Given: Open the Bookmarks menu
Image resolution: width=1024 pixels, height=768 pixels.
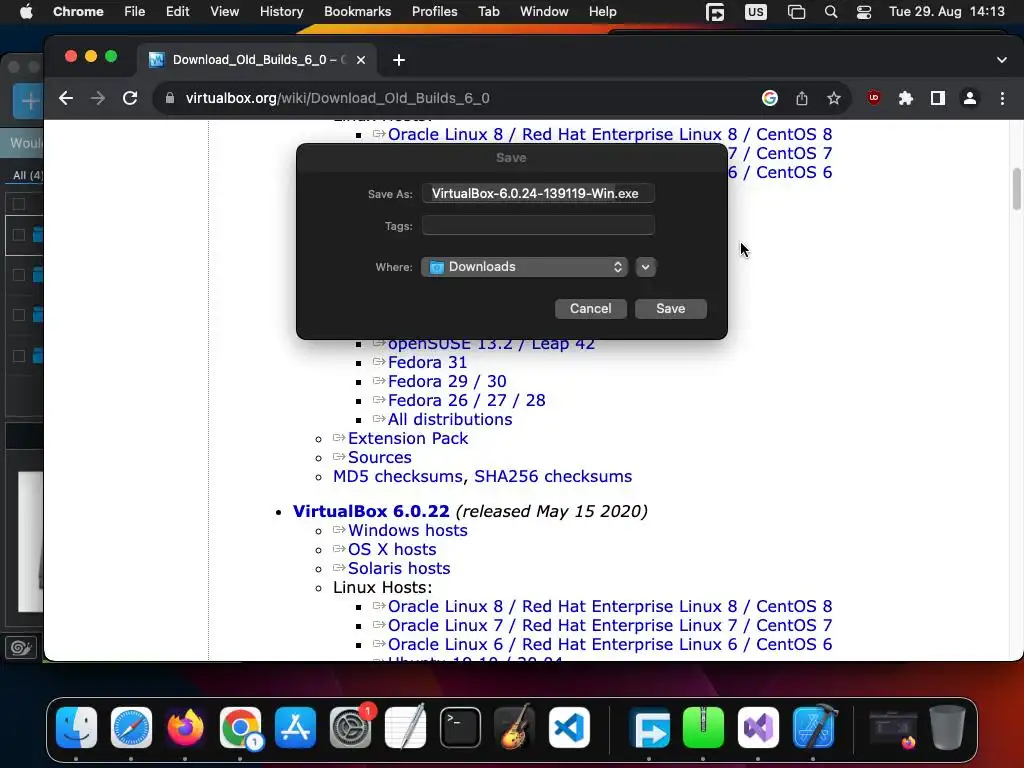Looking at the screenshot, I should [357, 12].
